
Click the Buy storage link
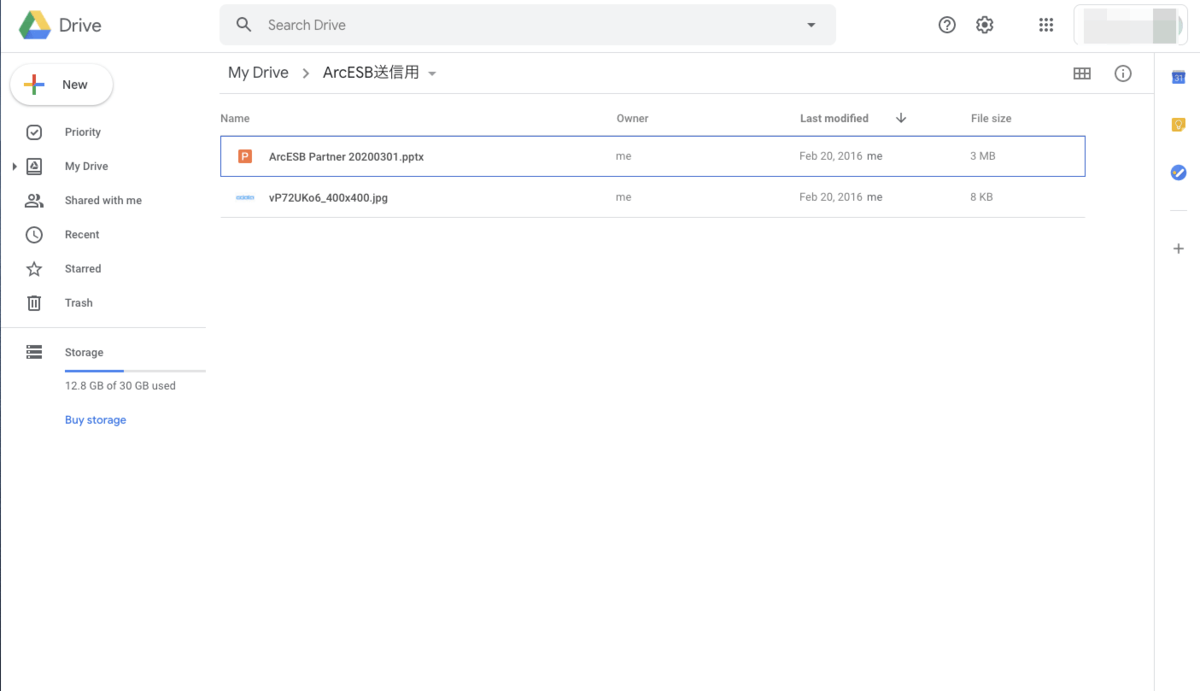(95, 420)
